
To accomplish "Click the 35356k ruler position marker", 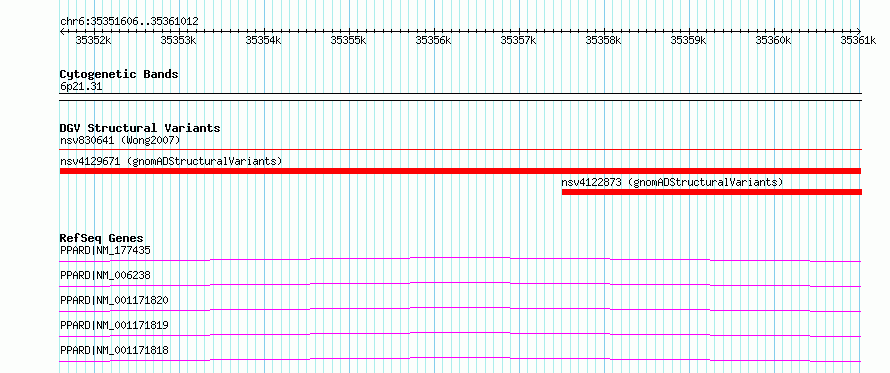I will click(x=433, y=40).
